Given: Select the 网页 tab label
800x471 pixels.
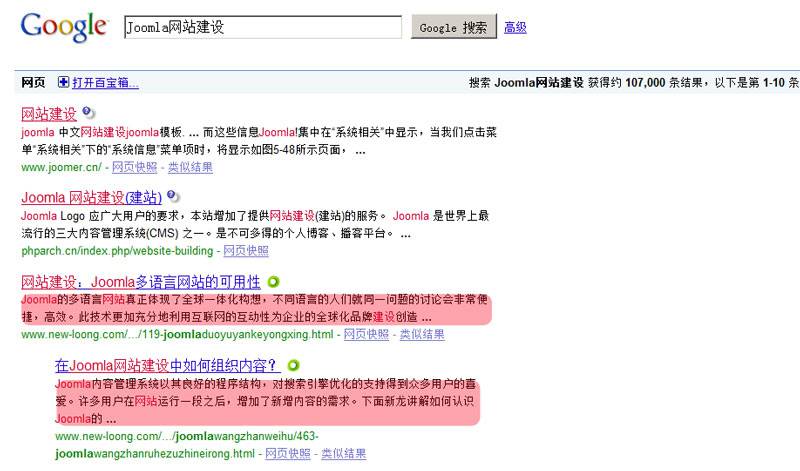Looking at the screenshot, I should (x=33, y=82).
